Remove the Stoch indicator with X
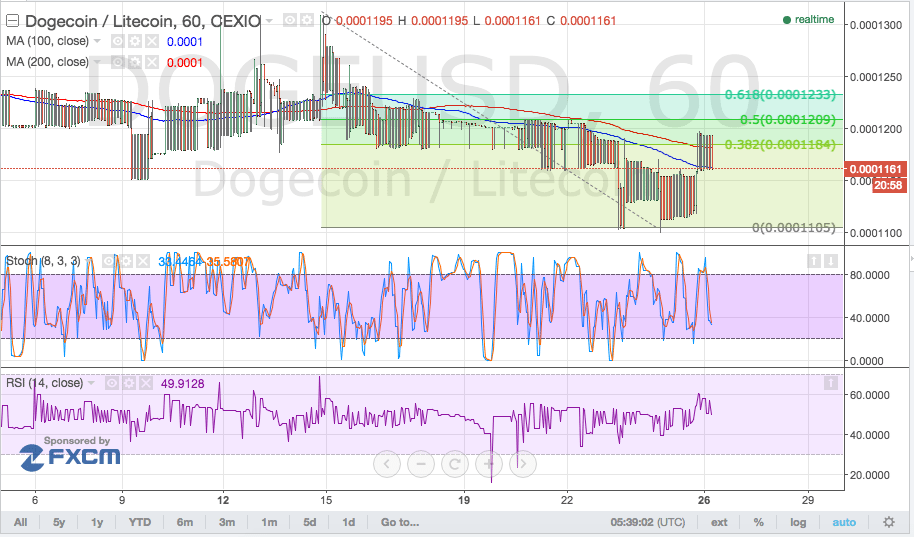Viewport: 914px width, 537px height. click(x=143, y=261)
